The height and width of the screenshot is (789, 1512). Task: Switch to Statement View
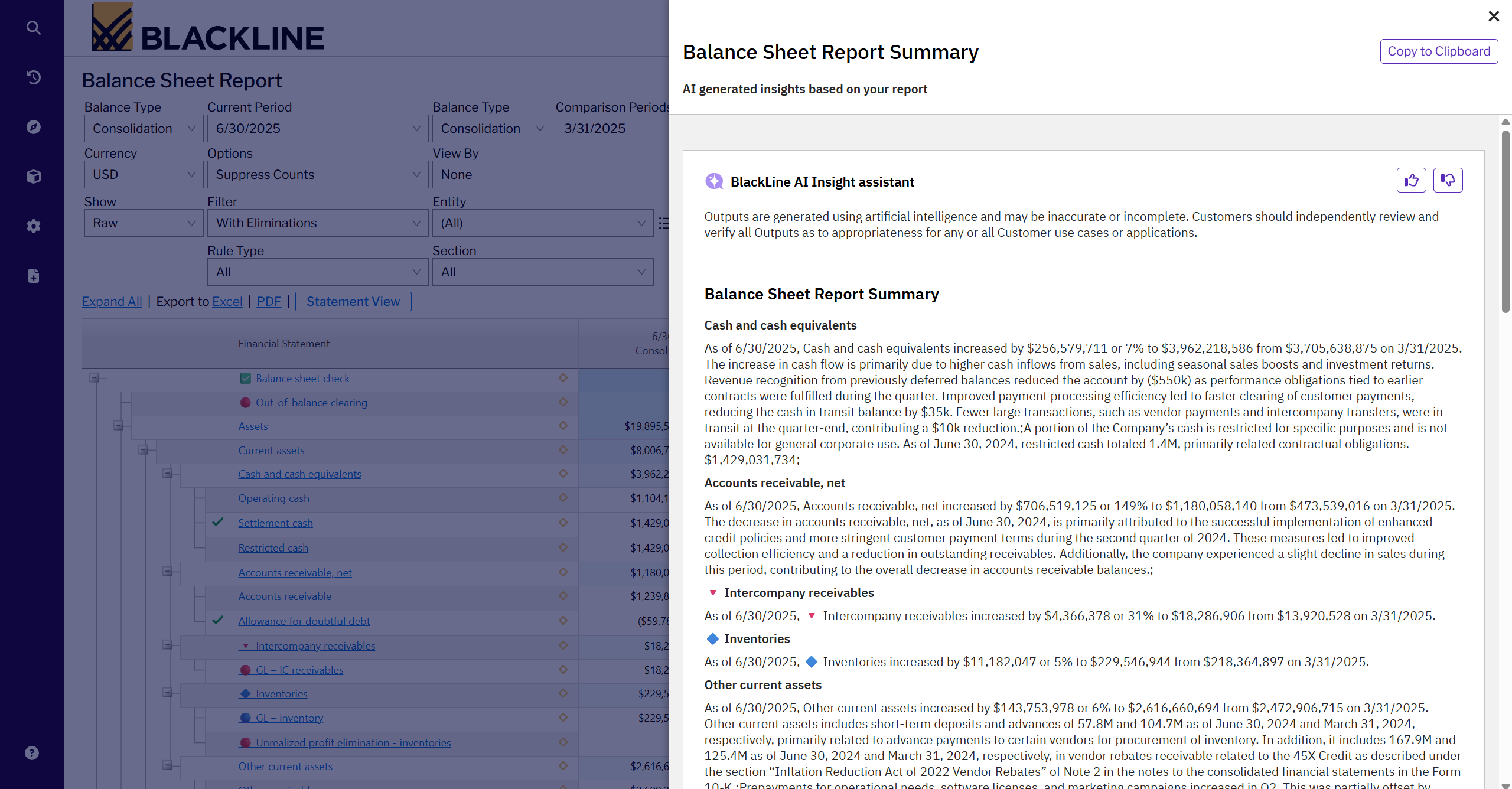(x=353, y=302)
